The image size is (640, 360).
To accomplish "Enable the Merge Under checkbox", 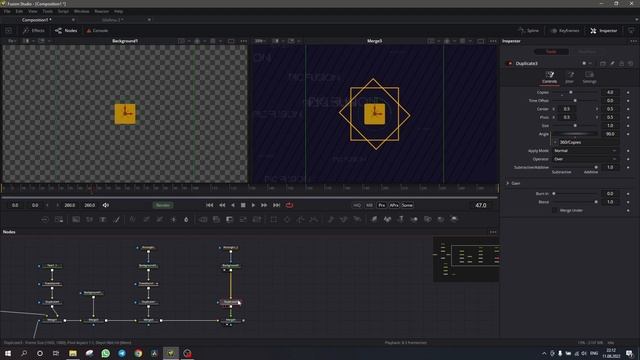I will [554, 211].
